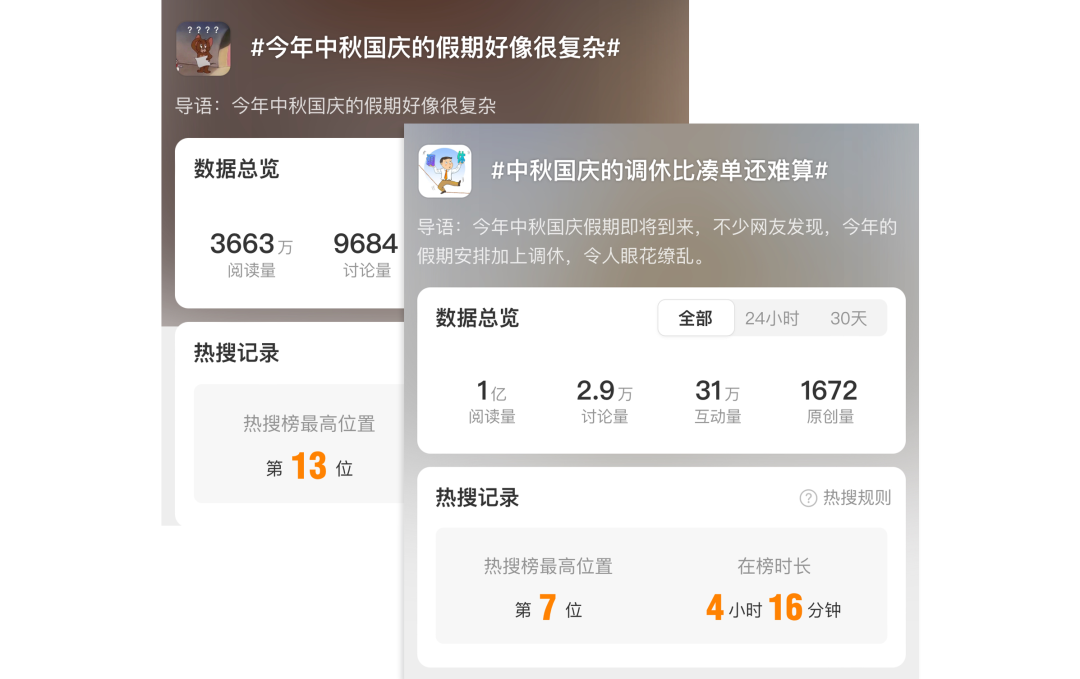The width and height of the screenshot is (1080, 679).
Task: Open the confused mouse topic avatar
Action: coord(203,48)
